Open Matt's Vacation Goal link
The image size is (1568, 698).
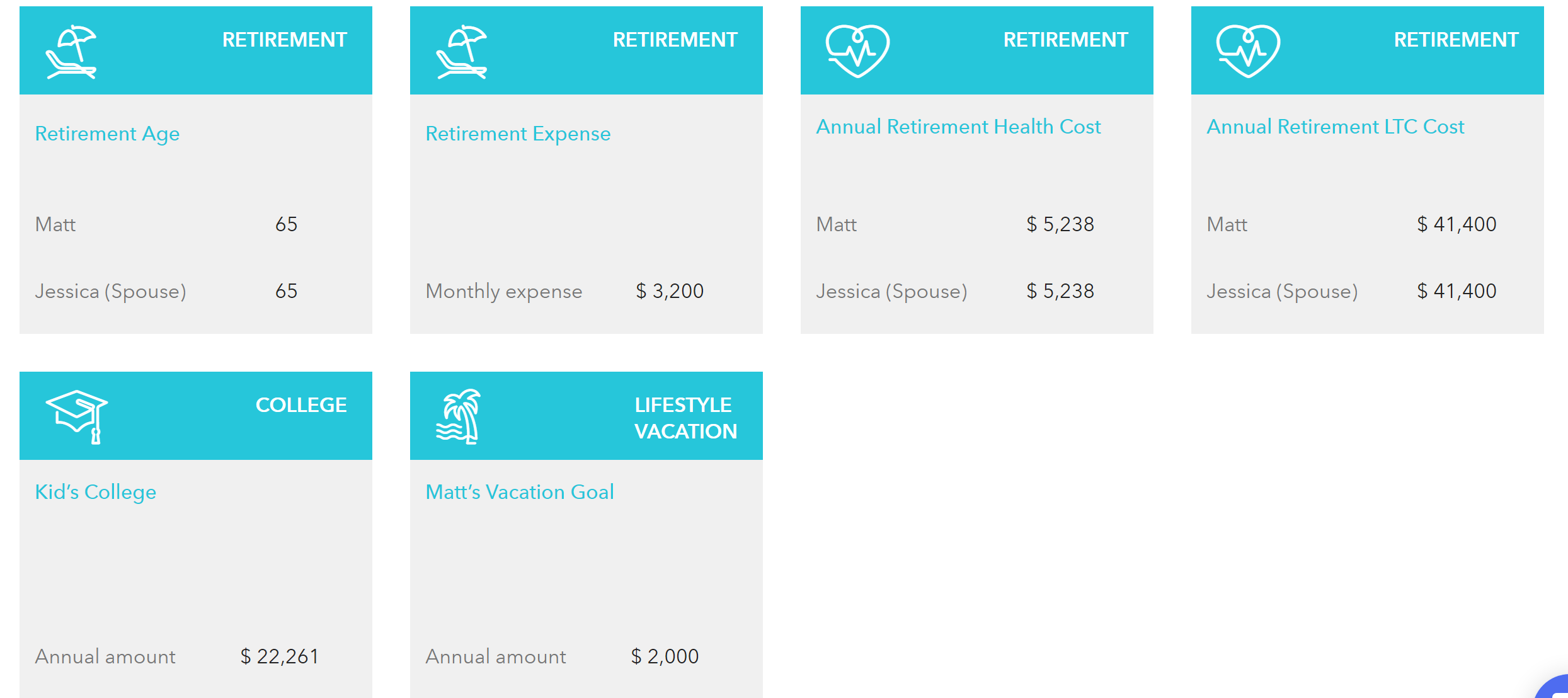pyautogui.click(x=520, y=492)
